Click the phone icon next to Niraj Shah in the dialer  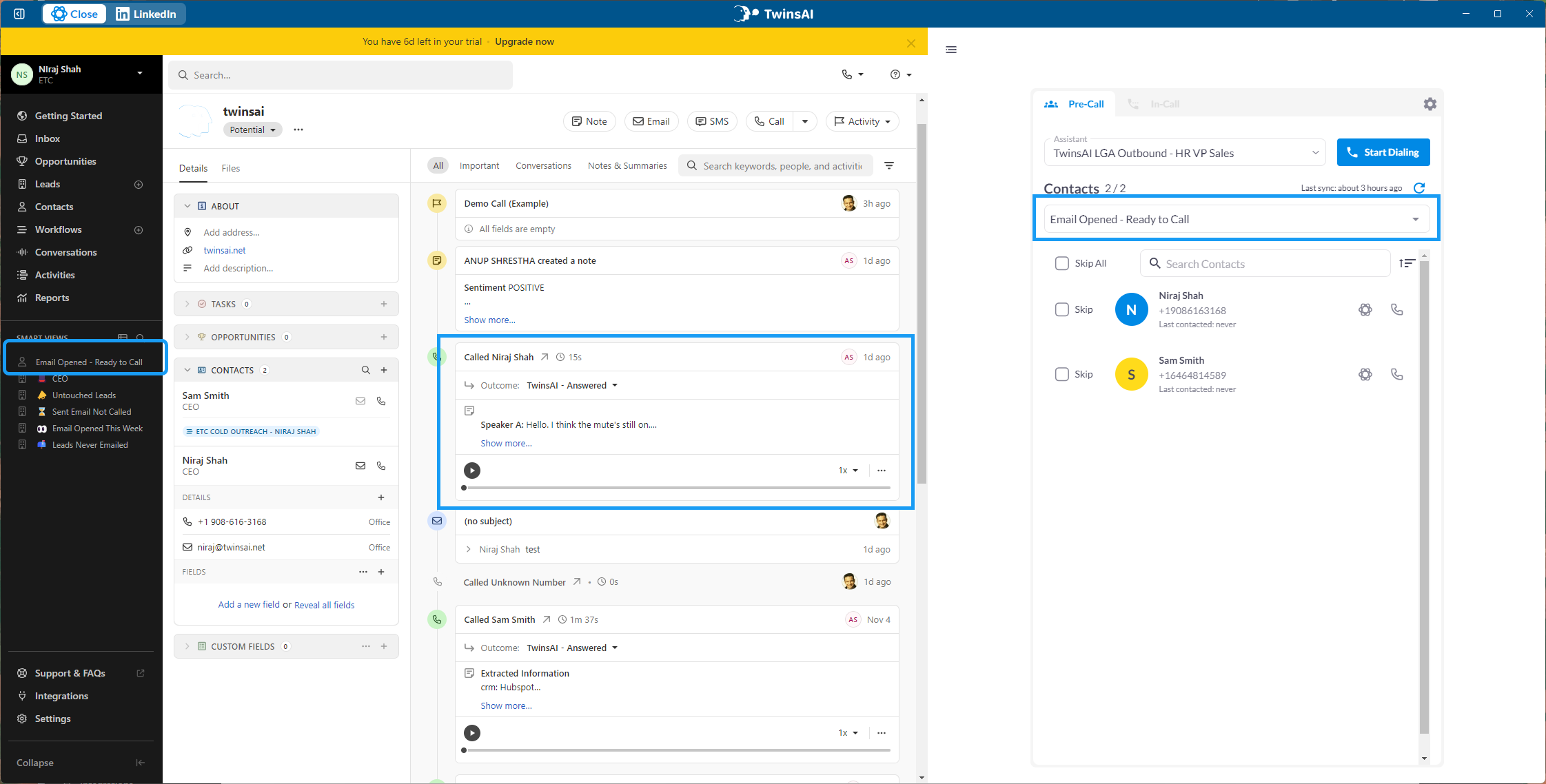tap(1396, 309)
